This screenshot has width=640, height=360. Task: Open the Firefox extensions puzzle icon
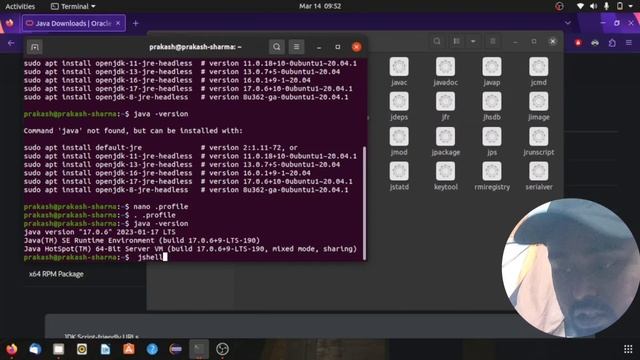point(612,42)
